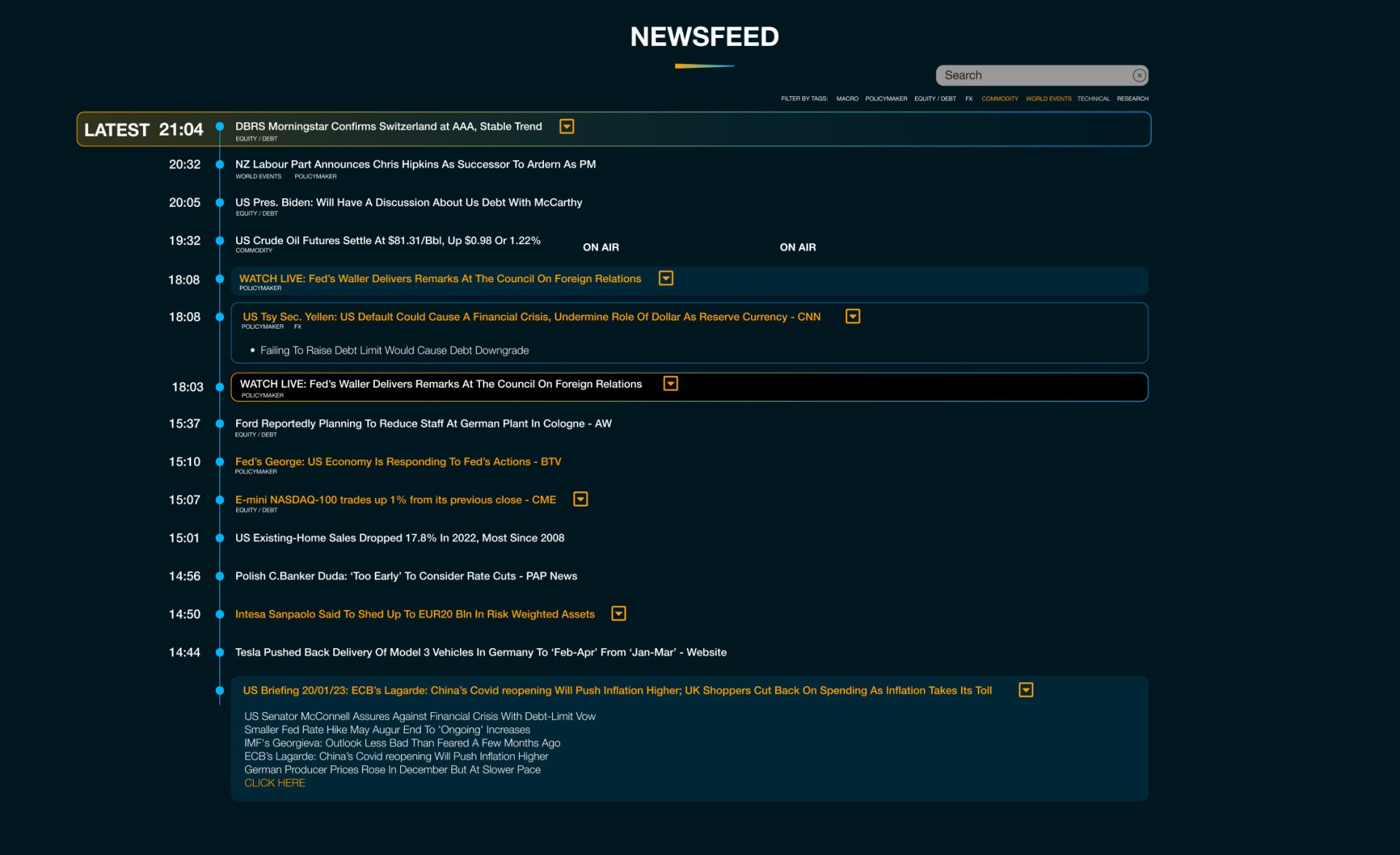Click the right ON AIR indicator
This screenshot has height=855, width=1400.
pos(797,247)
